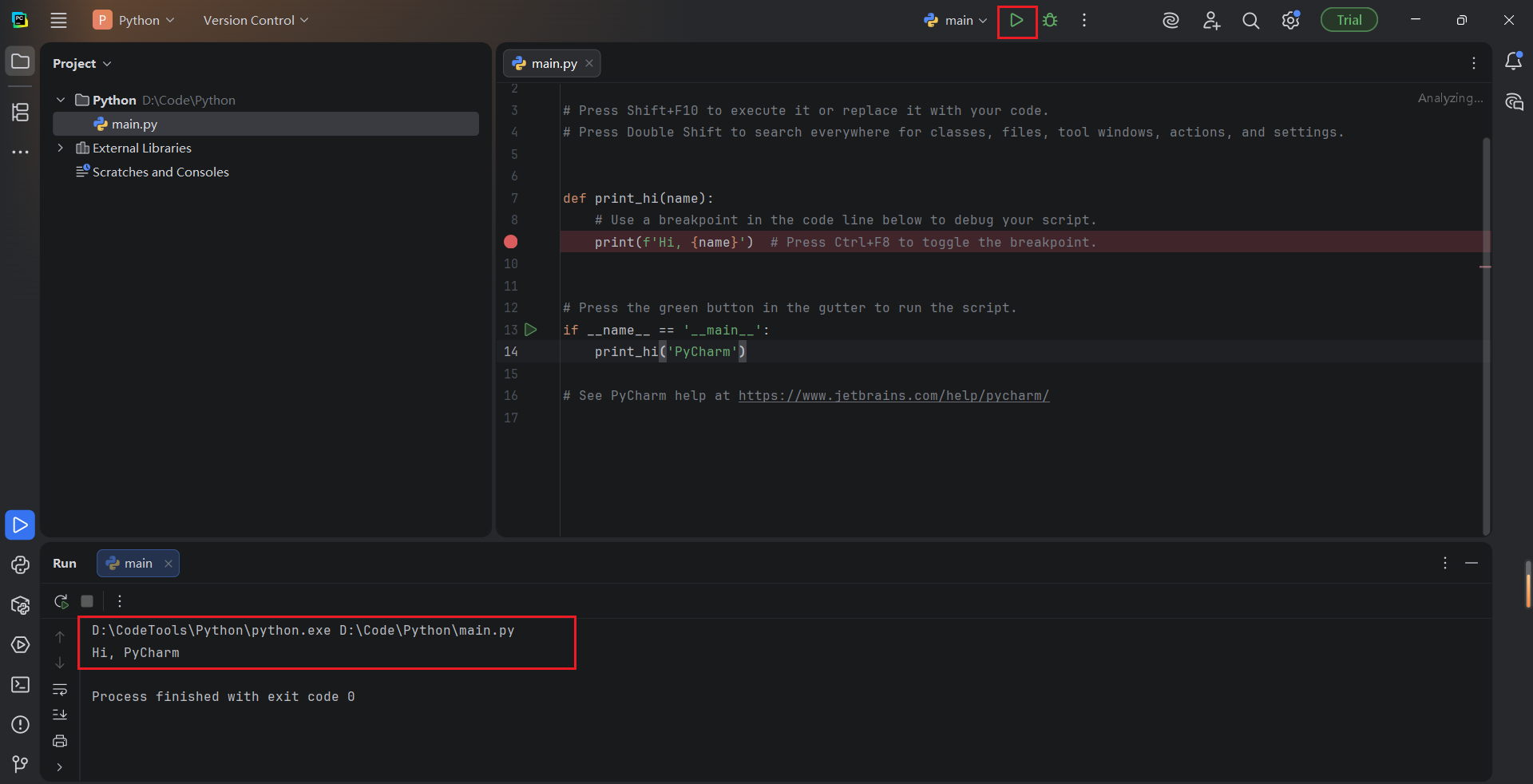Image resolution: width=1533 pixels, height=784 pixels.
Task: Click 'Process finished with exit code 0'
Action: pos(223,697)
